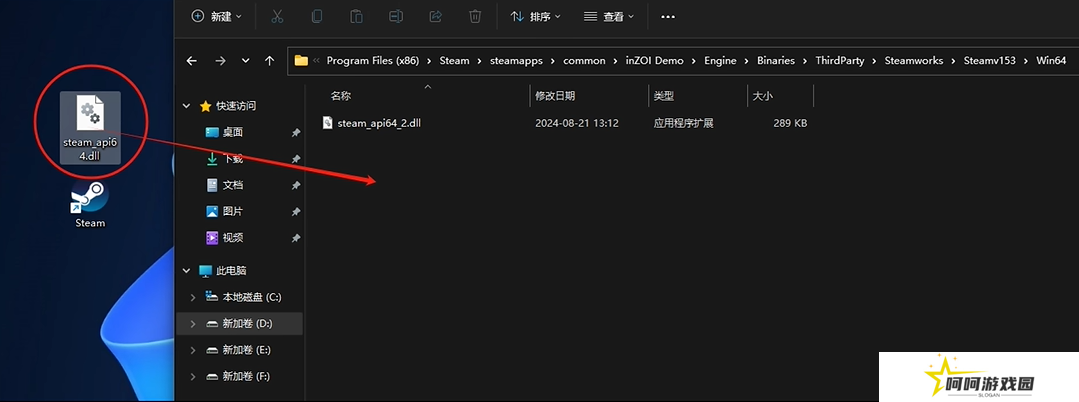Click steamapps in the breadcrumb path
The height and width of the screenshot is (402, 1079).
[x=516, y=61]
